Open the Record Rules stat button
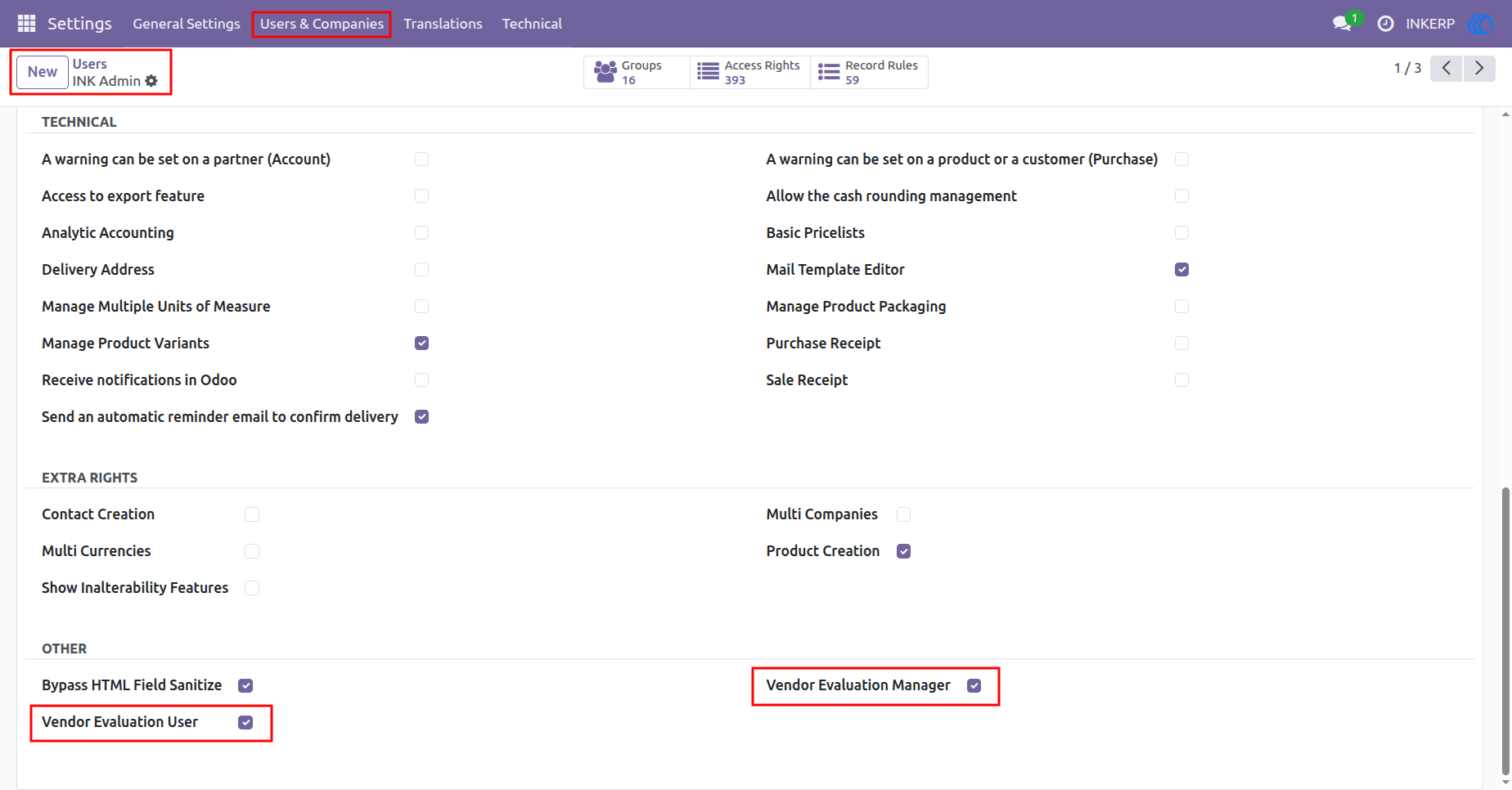Screen dimensions: 1512x790 click(x=869, y=72)
